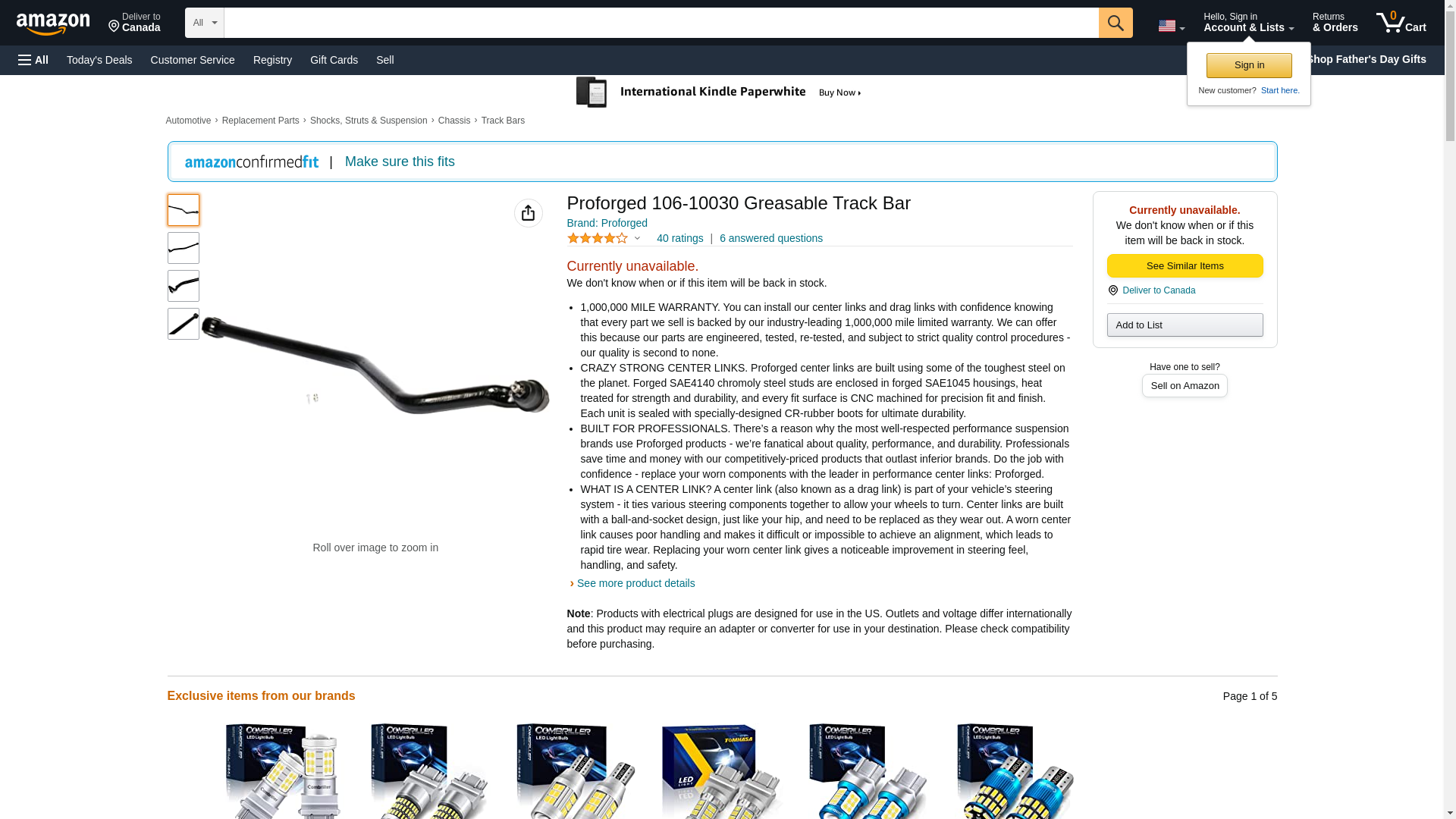
Task: Open the 6 answered questions link
Action: [771, 238]
